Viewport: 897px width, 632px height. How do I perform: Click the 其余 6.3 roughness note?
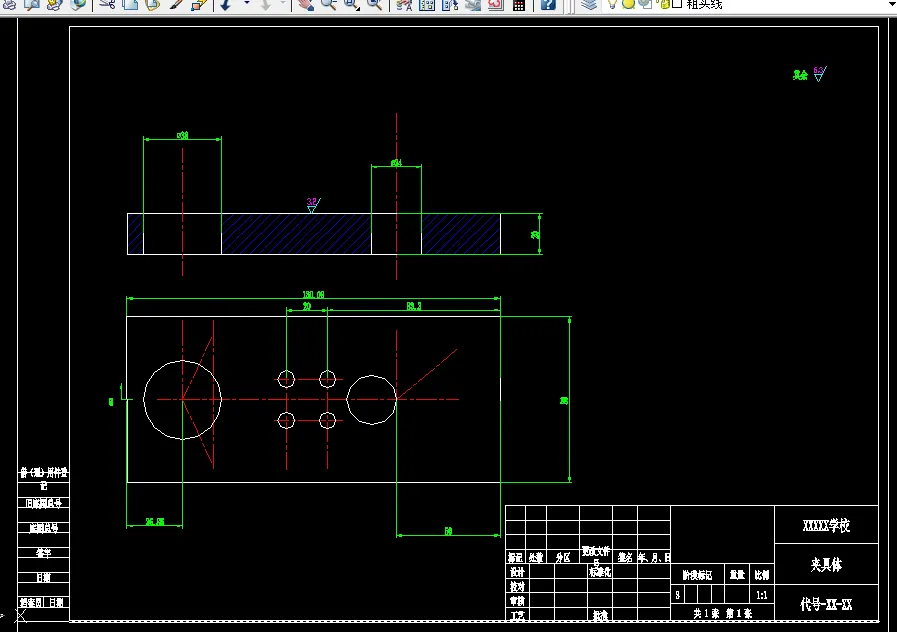coord(809,74)
